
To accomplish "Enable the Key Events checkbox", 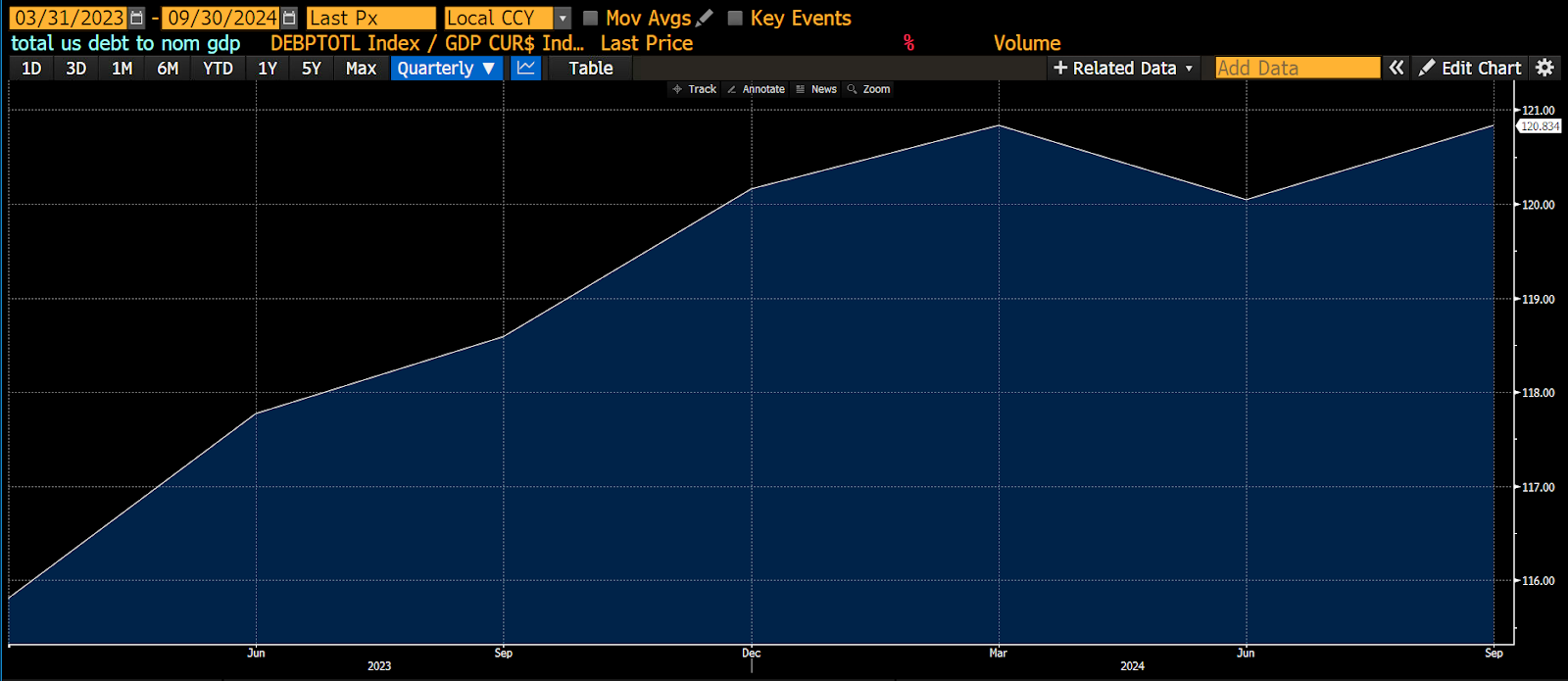I will tap(735, 19).
